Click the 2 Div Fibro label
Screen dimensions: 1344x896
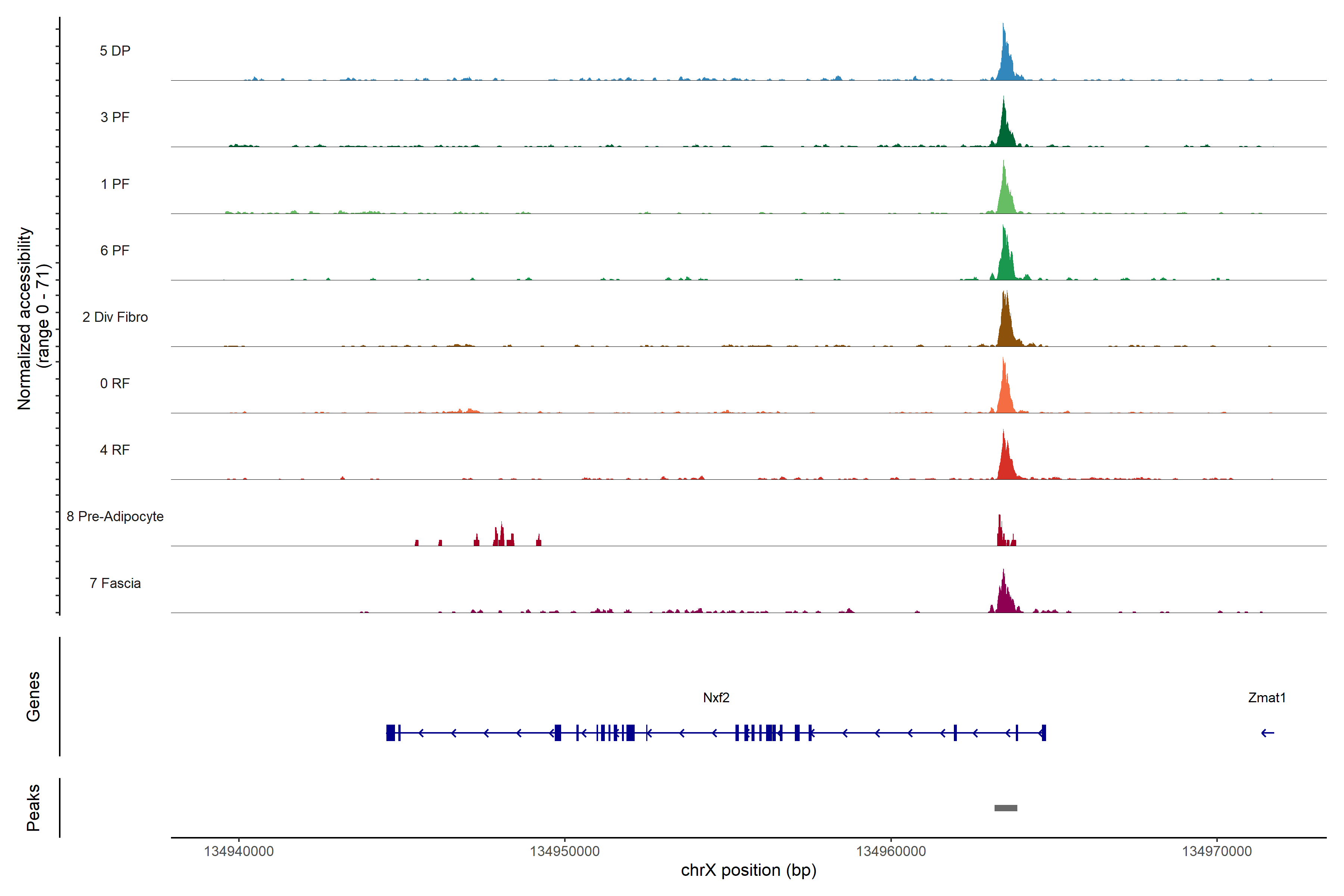115,317
